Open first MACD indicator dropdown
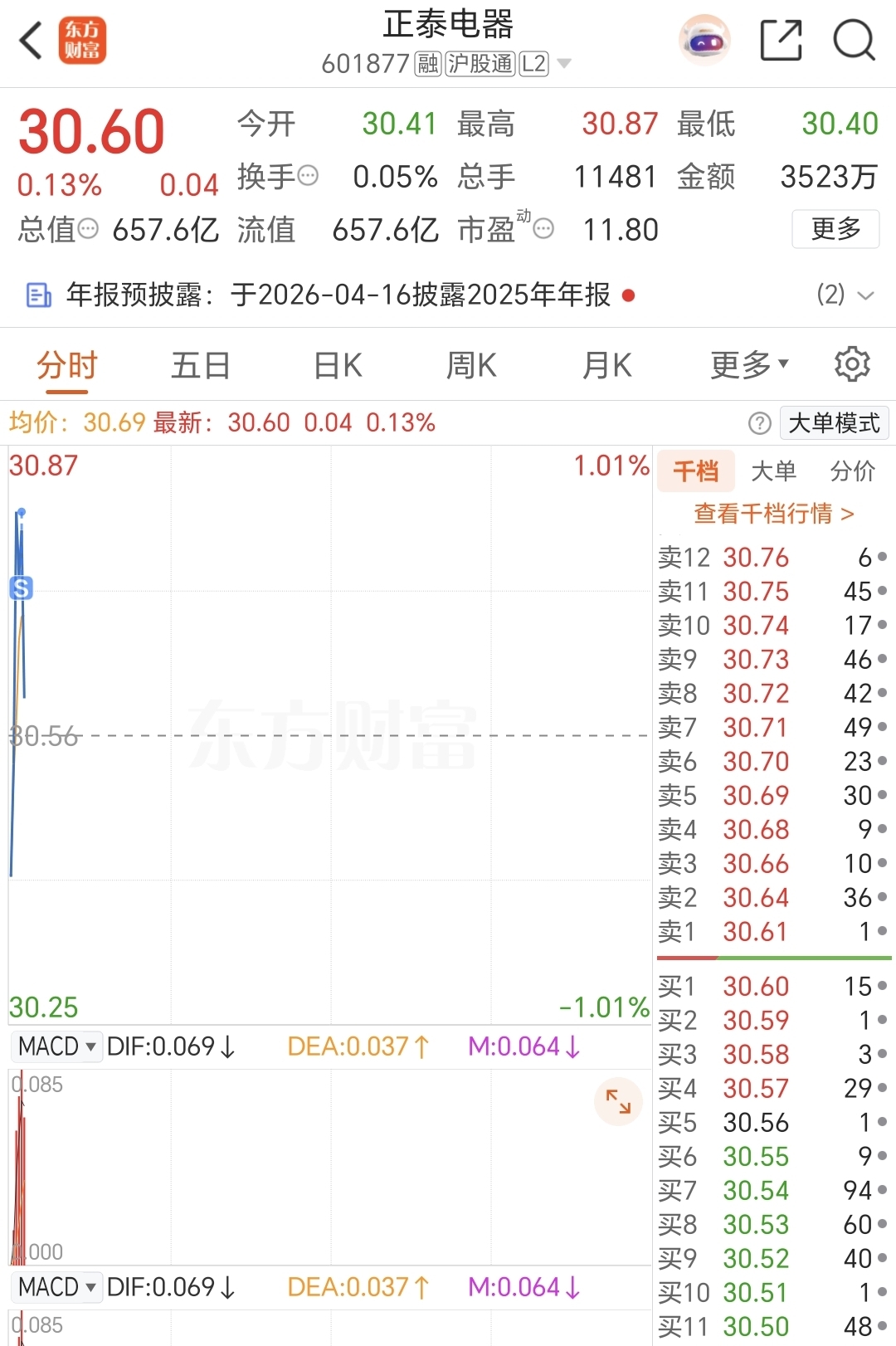Viewport: 896px width, 1346px height. click(x=57, y=1046)
